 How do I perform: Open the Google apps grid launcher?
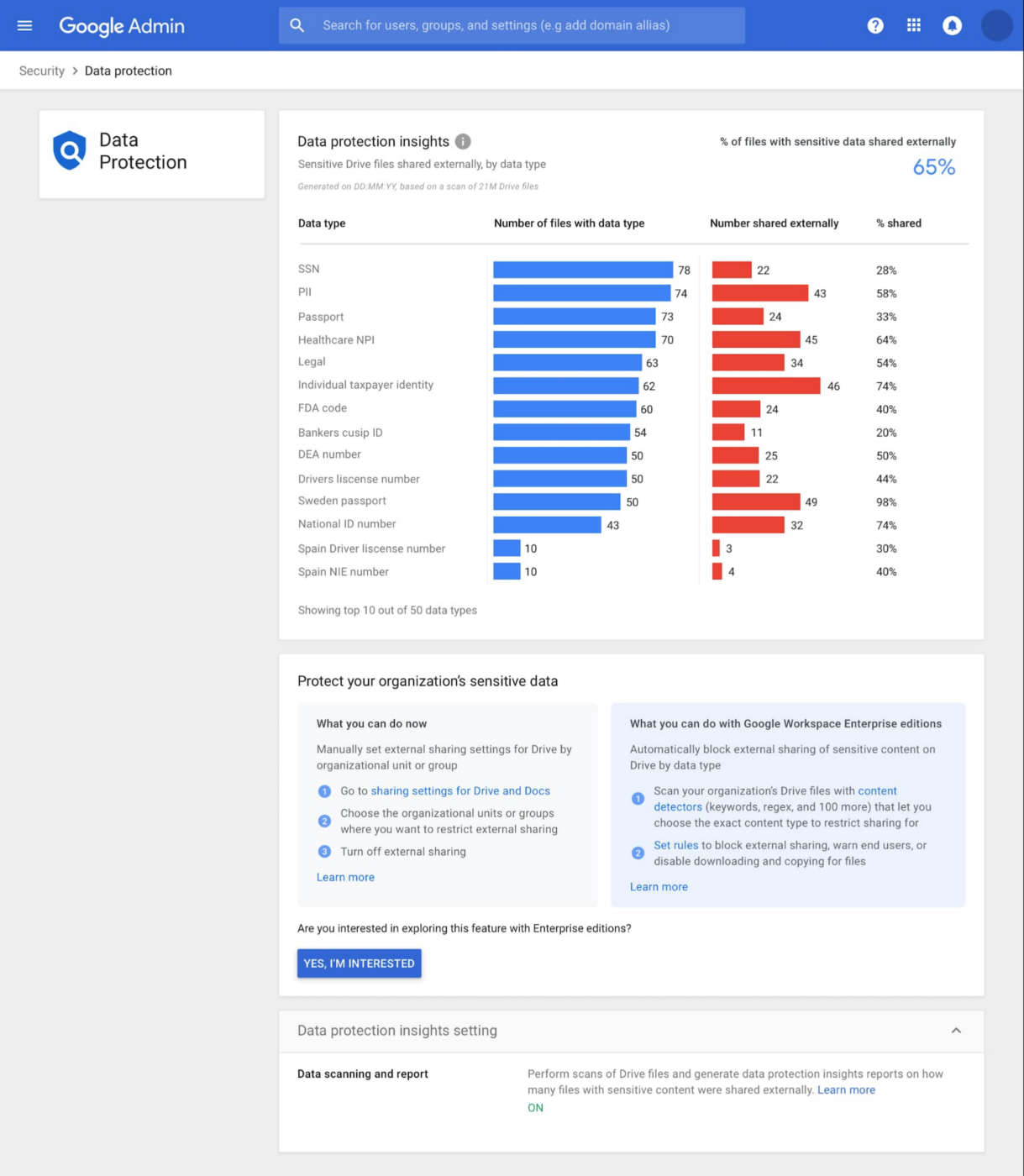[x=914, y=25]
